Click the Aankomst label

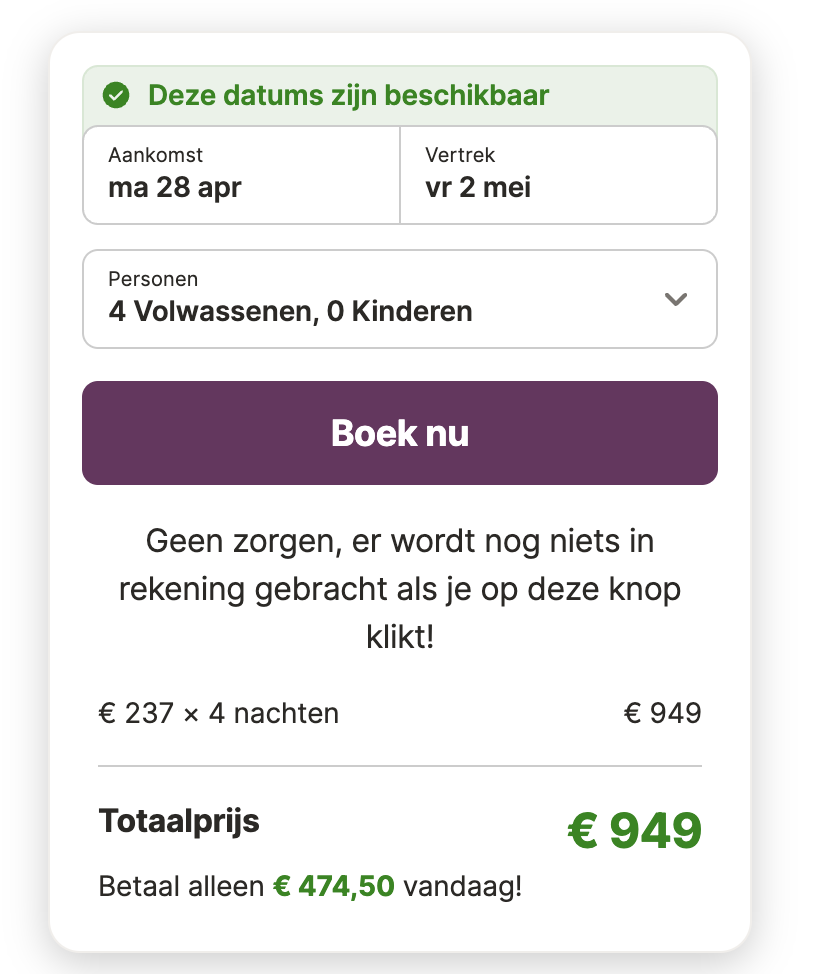click(155, 155)
